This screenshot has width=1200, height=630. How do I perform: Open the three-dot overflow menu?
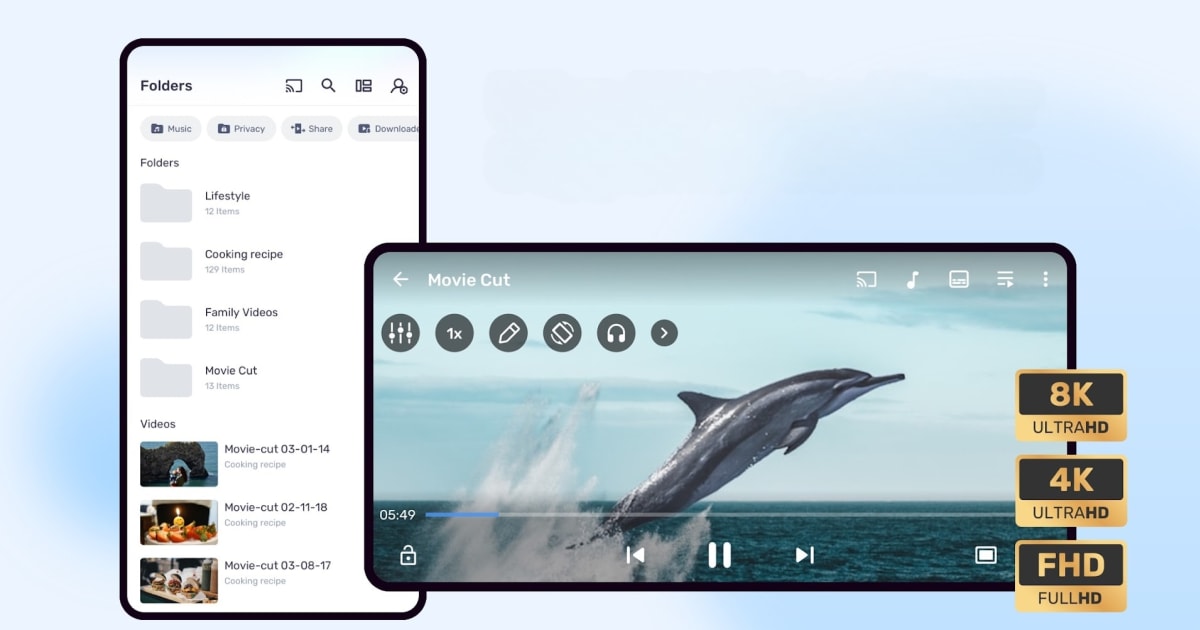[x=1044, y=279]
